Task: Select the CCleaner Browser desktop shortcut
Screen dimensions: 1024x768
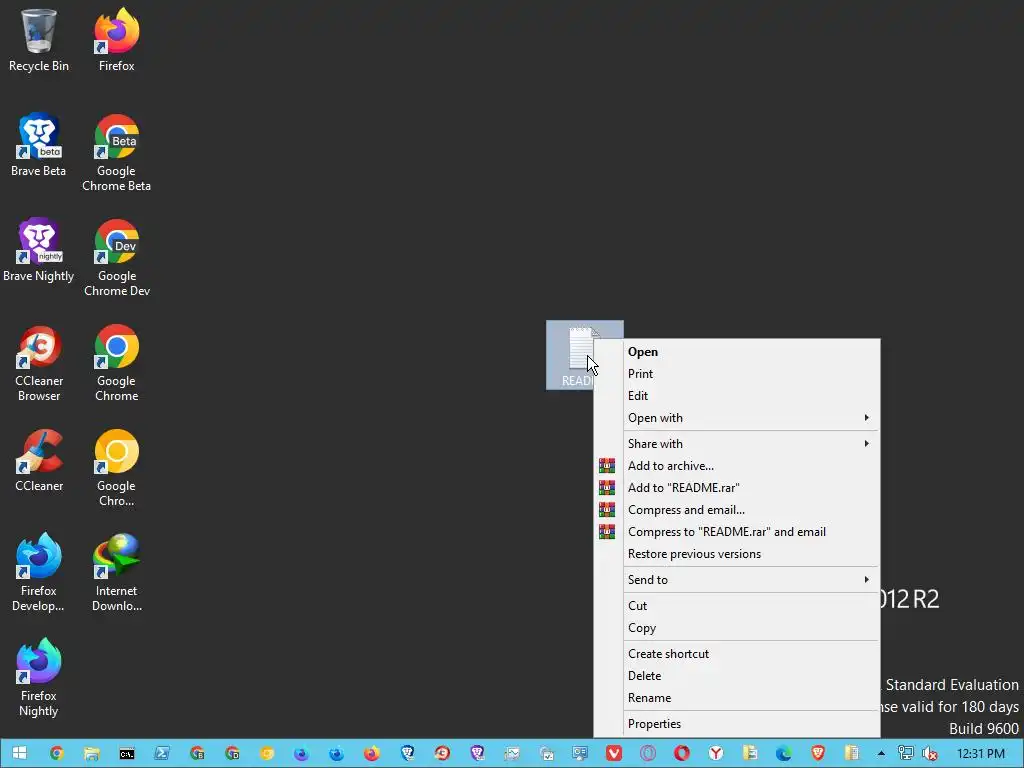Action: pyautogui.click(x=39, y=363)
